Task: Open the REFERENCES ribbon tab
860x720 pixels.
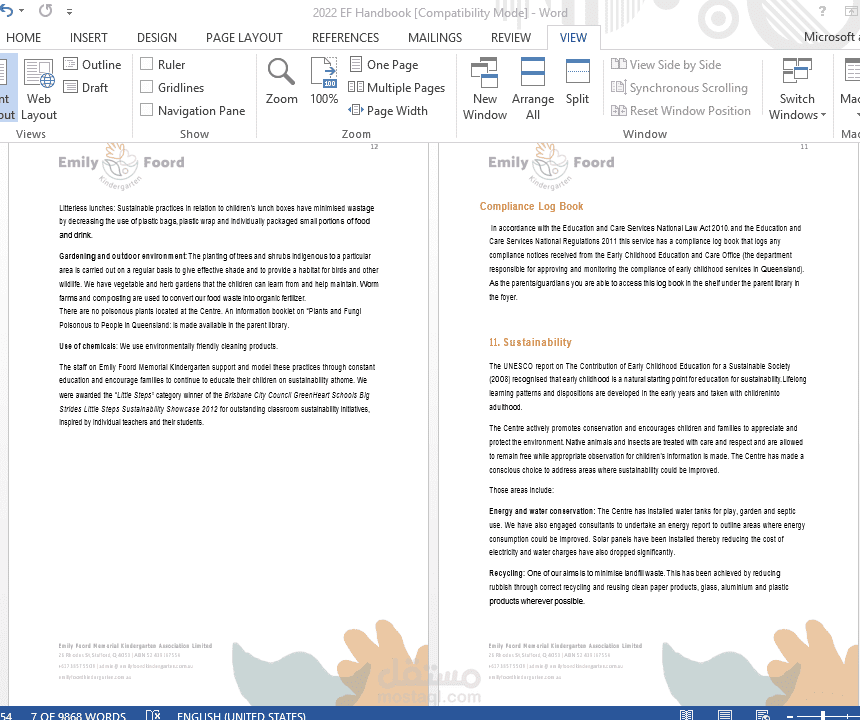Action: tap(346, 38)
